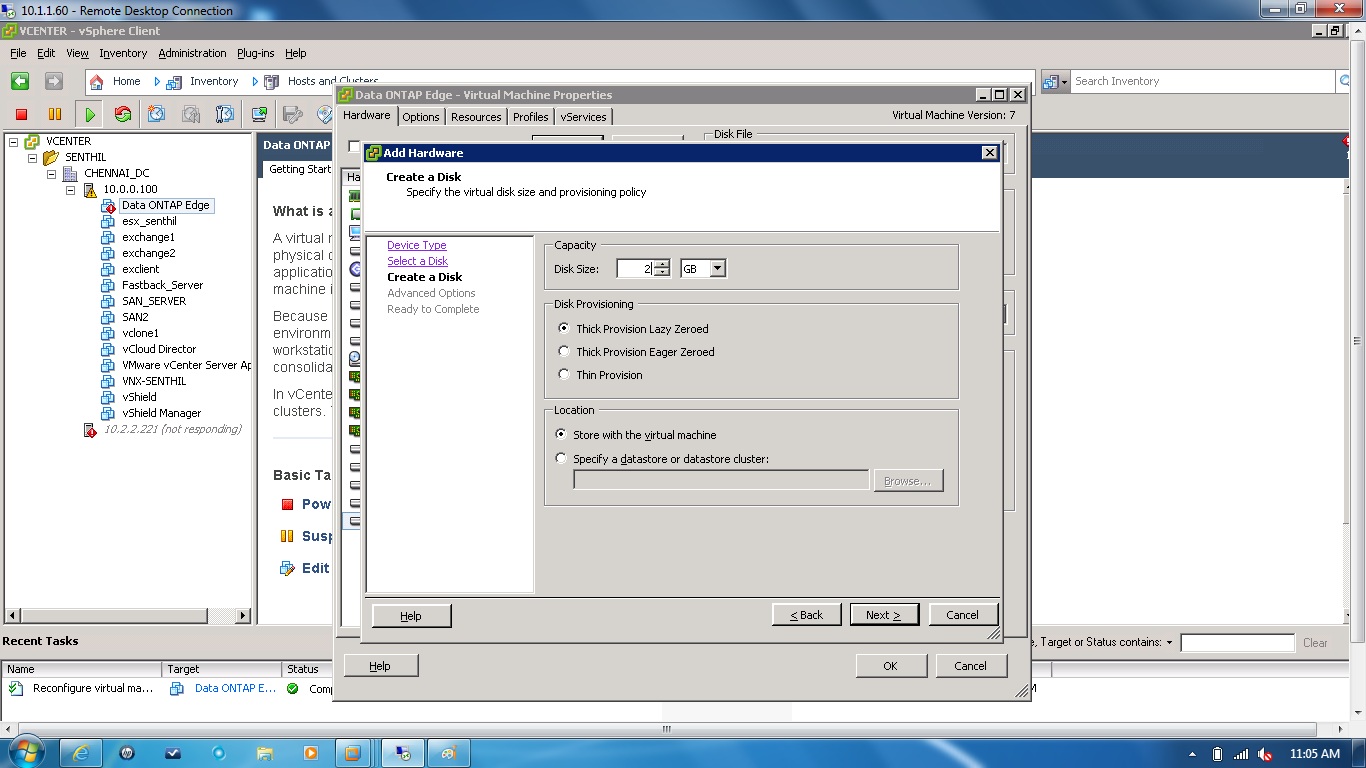
Task: Choose Specify a datastore or datastore cluster
Action: coord(561,457)
